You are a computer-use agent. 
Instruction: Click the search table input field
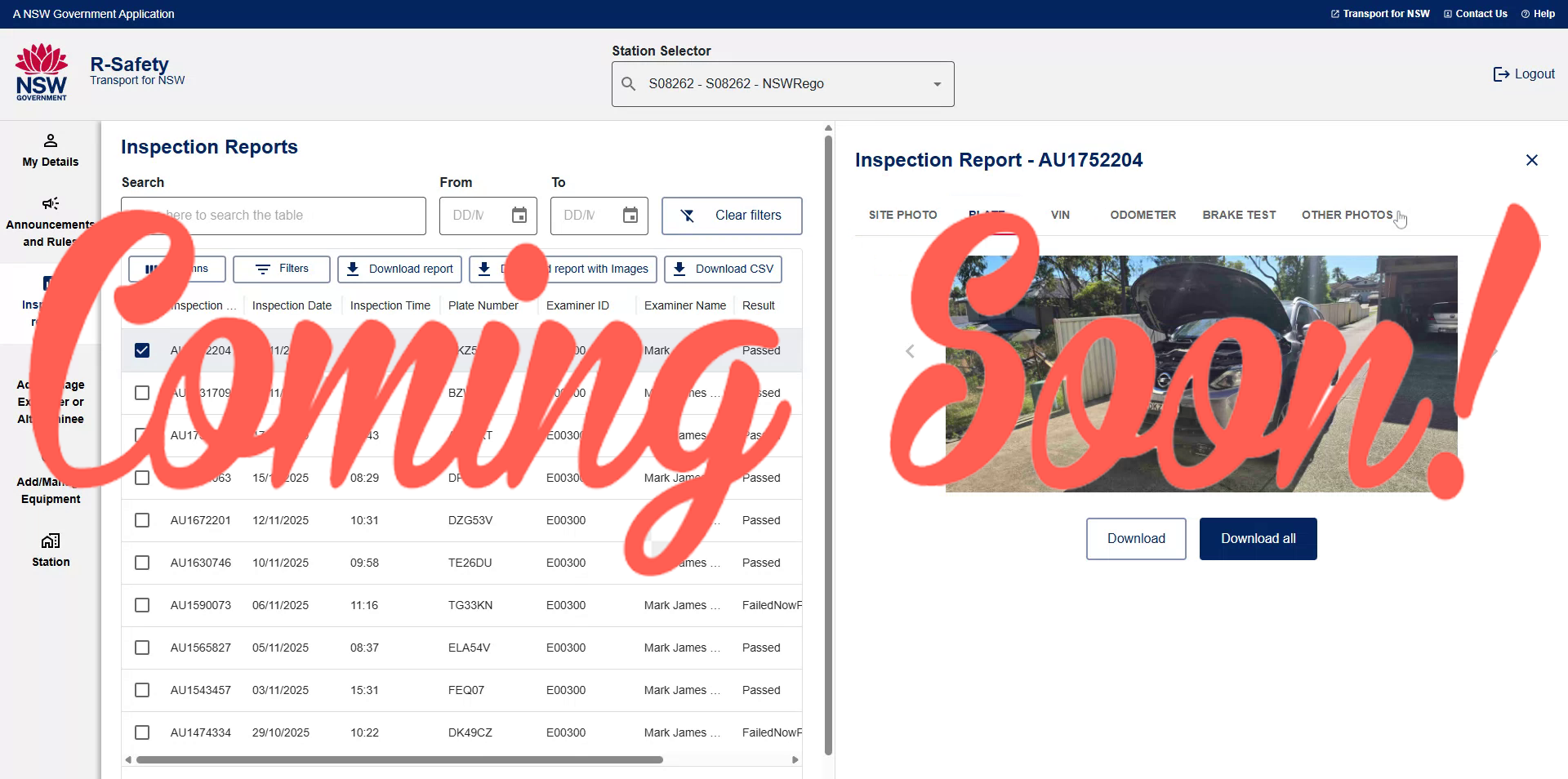point(274,216)
